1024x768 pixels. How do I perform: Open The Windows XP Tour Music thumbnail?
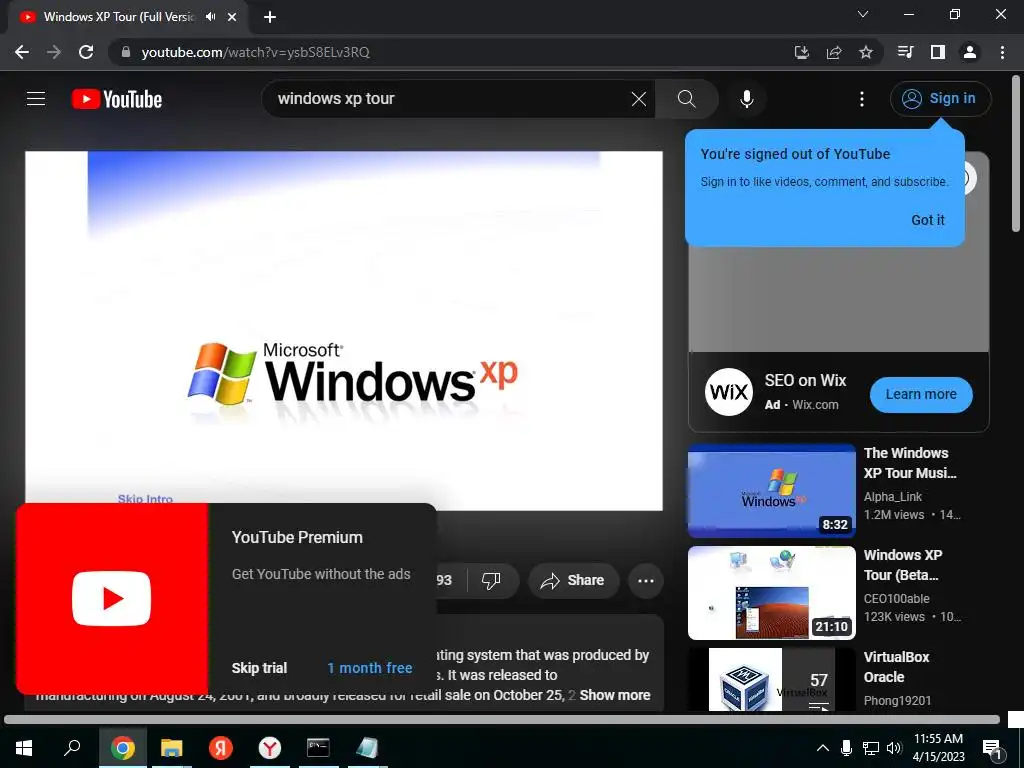tap(771, 491)
